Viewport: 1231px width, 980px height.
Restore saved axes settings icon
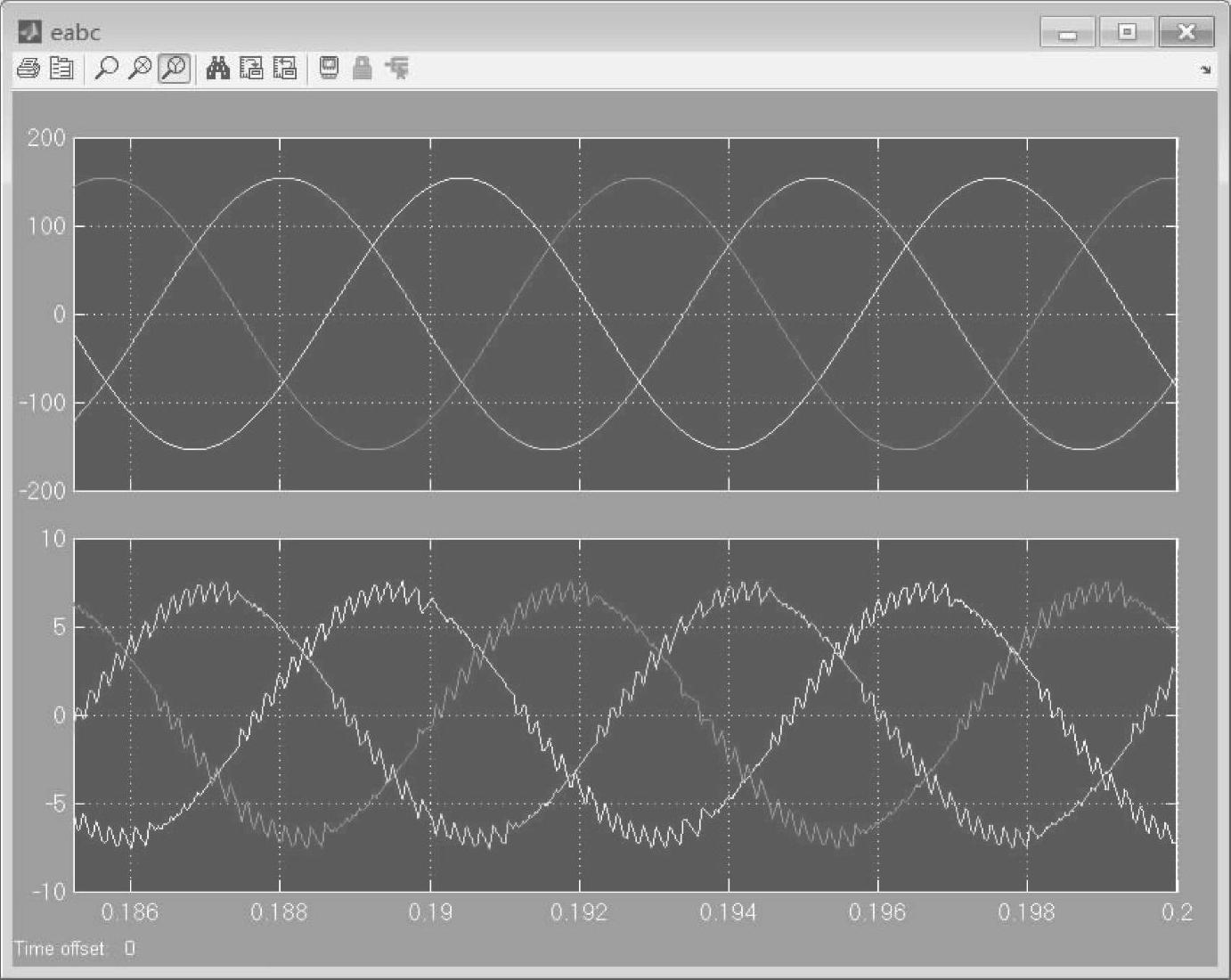pos(285,69)
